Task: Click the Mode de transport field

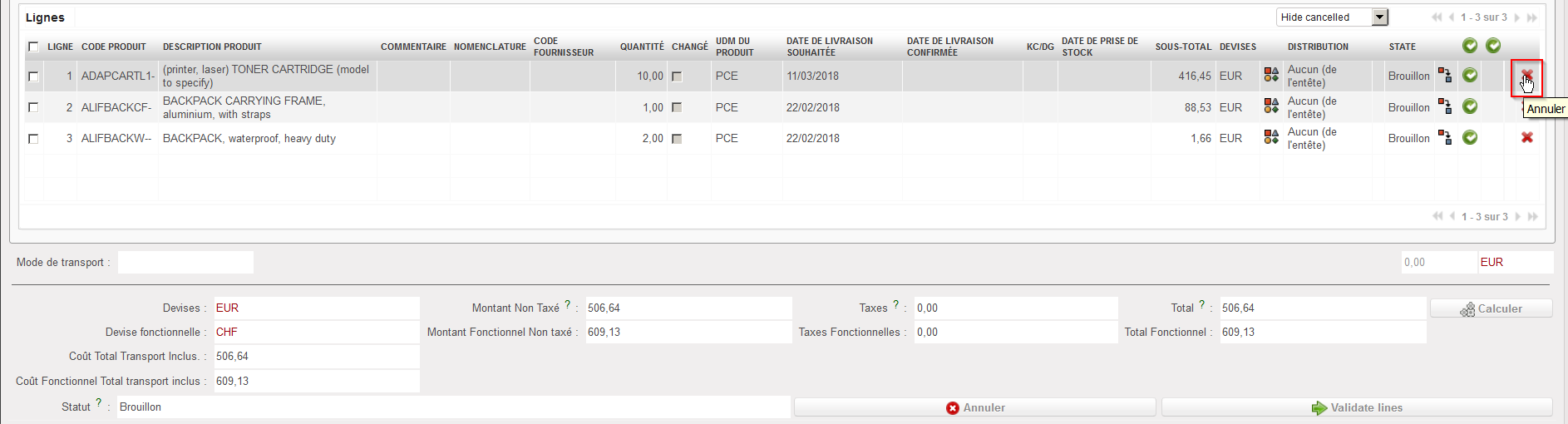Action: pyautogui.click(x=185, y=263)
